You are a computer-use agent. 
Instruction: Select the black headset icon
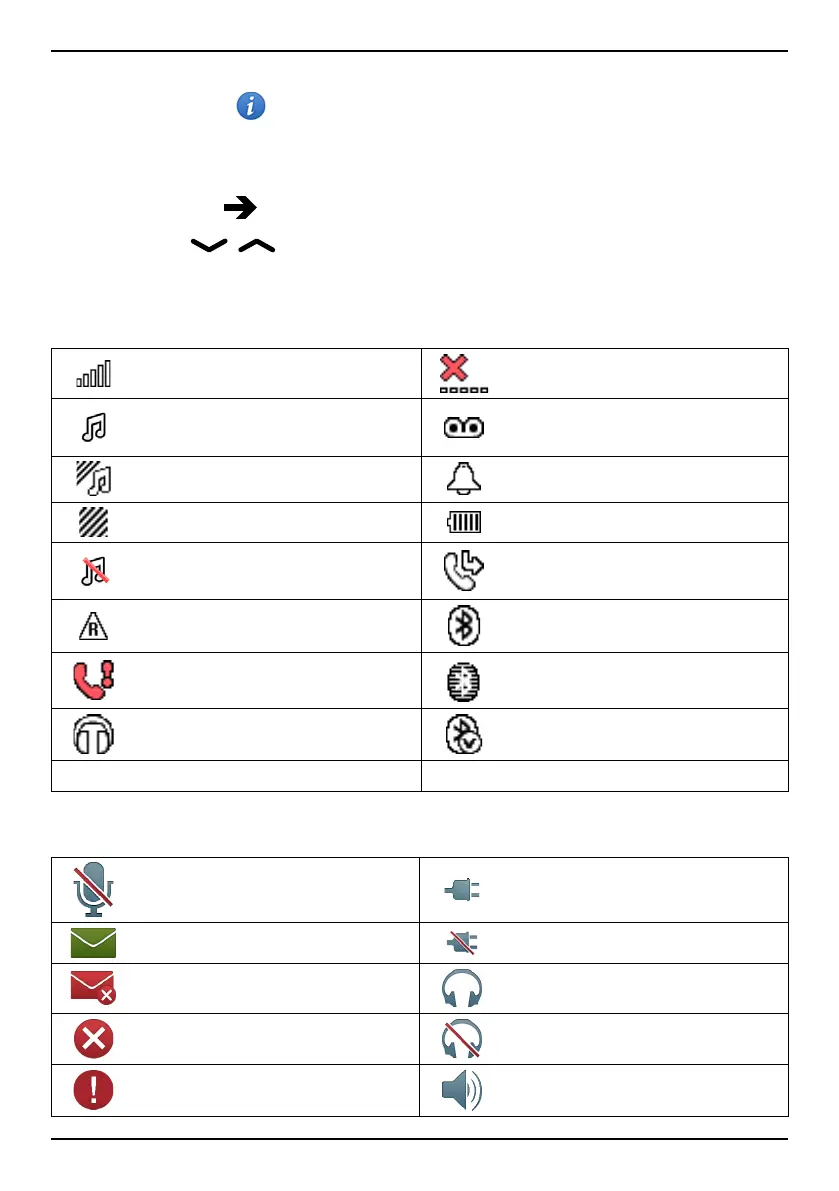(x=94, y=735)
